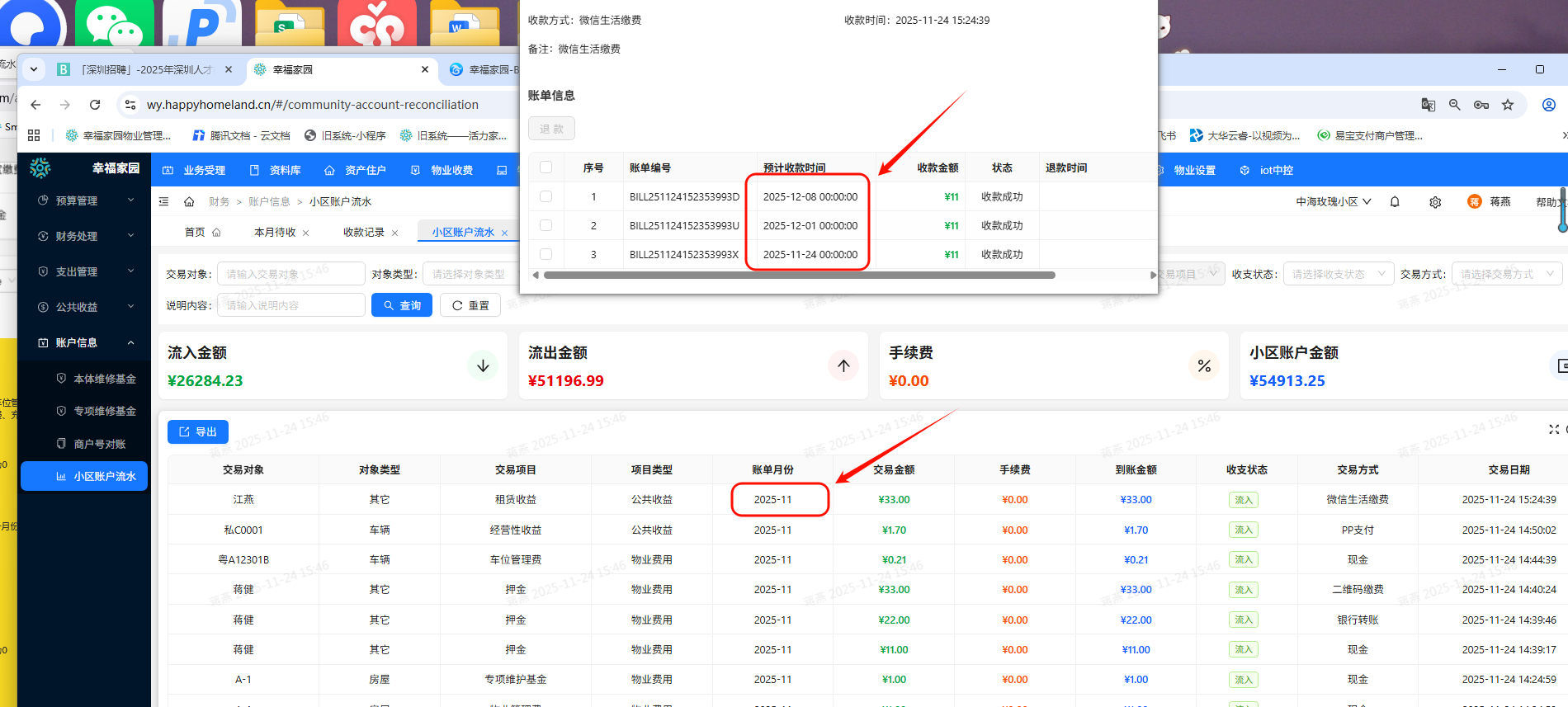1568x707 pixels.
Task: Open the 中海玫瑰小区 community dropdown
Action: tap(1333, 202)
